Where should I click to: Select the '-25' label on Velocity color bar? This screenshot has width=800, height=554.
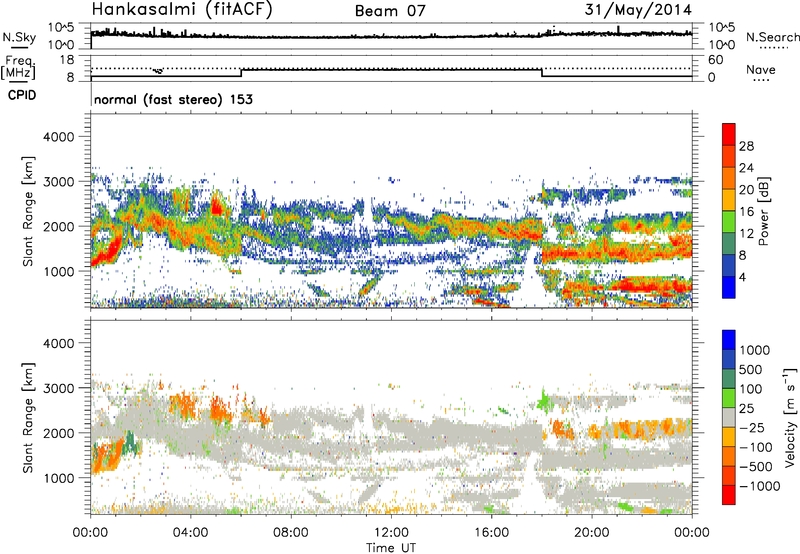752,428
